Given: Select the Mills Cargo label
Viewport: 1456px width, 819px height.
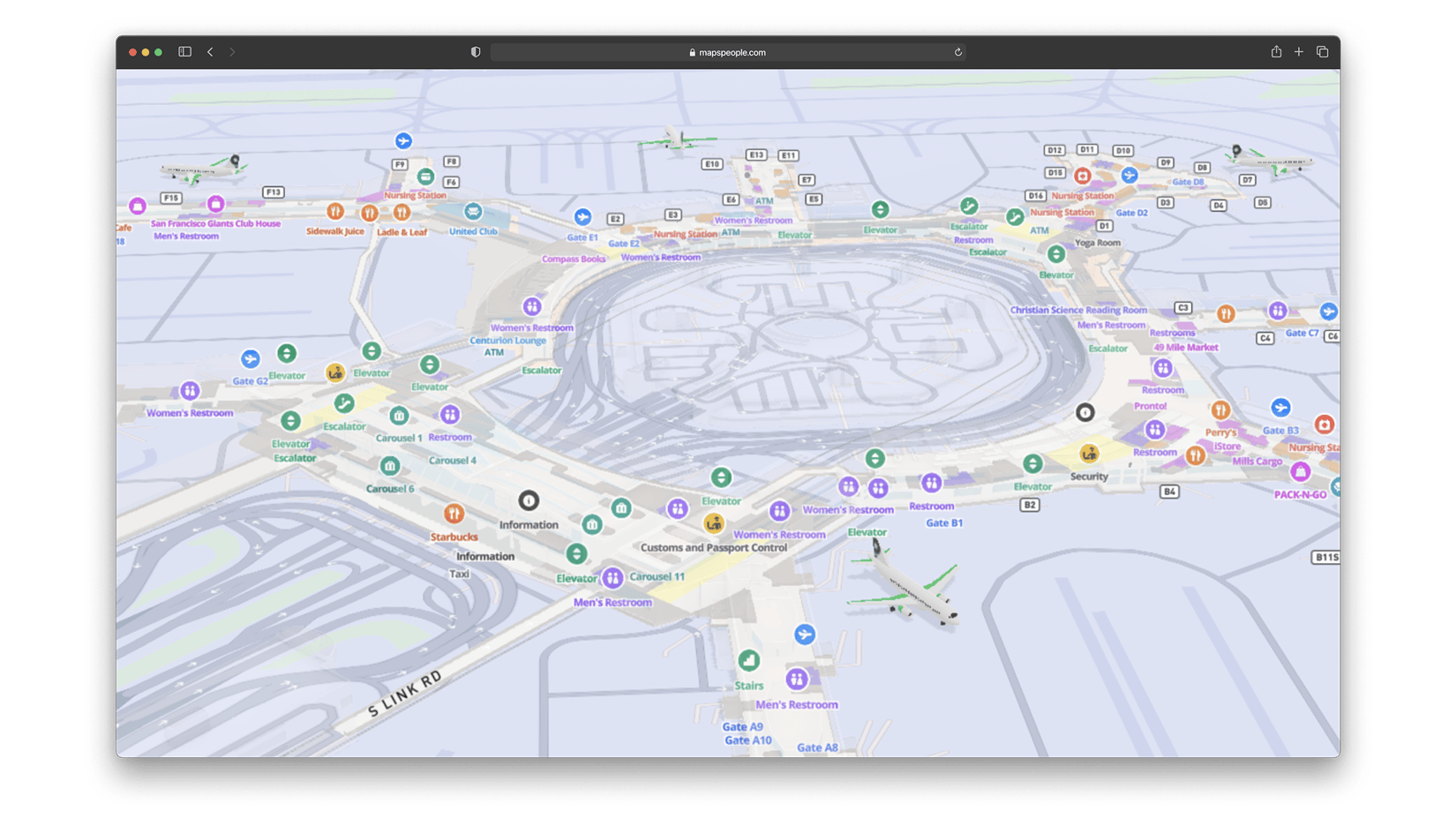Looking at the screenshot, I should click(x=1257, y=462).
